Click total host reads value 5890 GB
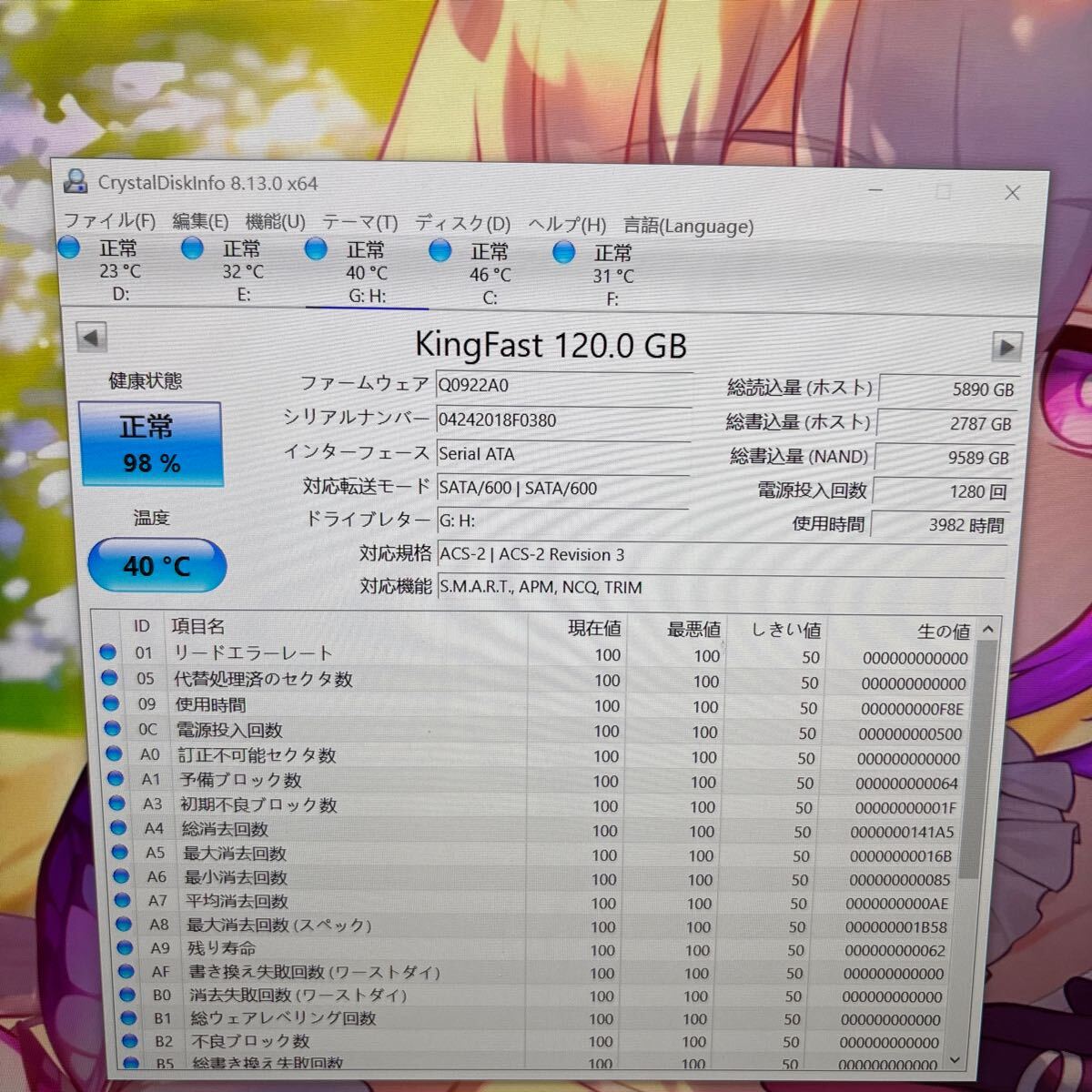Viewport: 1092px width, 1092px height. (947, 389)
